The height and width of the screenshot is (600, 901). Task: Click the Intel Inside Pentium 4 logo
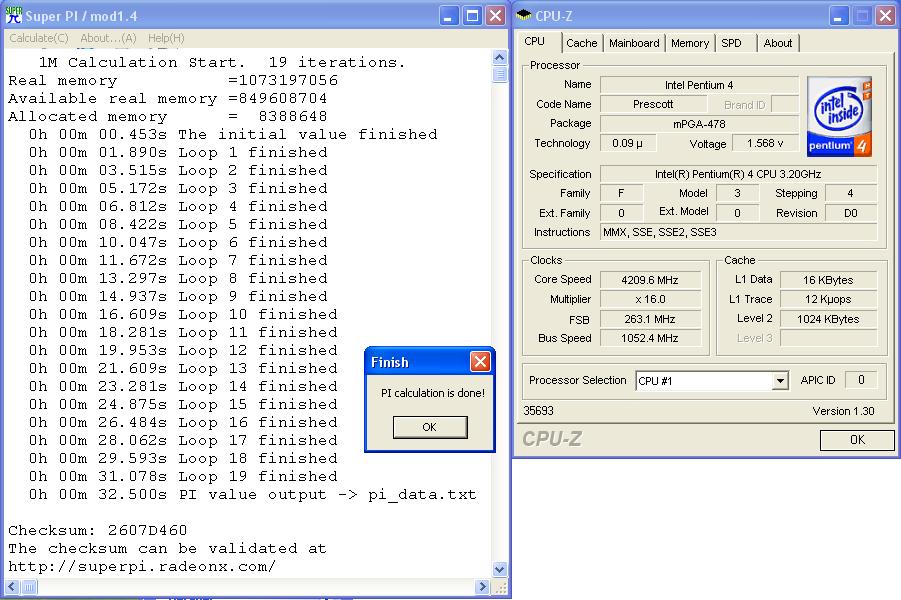click(x=839, y=116)
